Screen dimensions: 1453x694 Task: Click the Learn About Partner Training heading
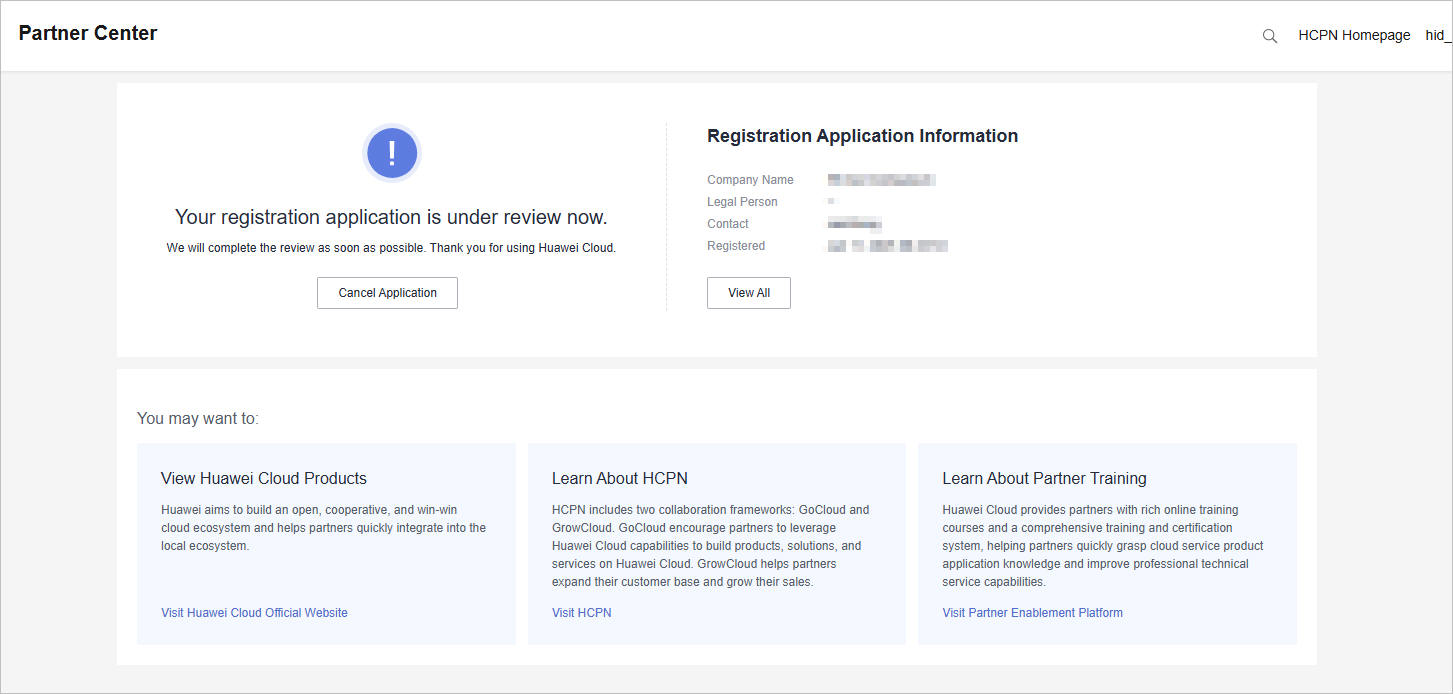[x=1044, y=478]
